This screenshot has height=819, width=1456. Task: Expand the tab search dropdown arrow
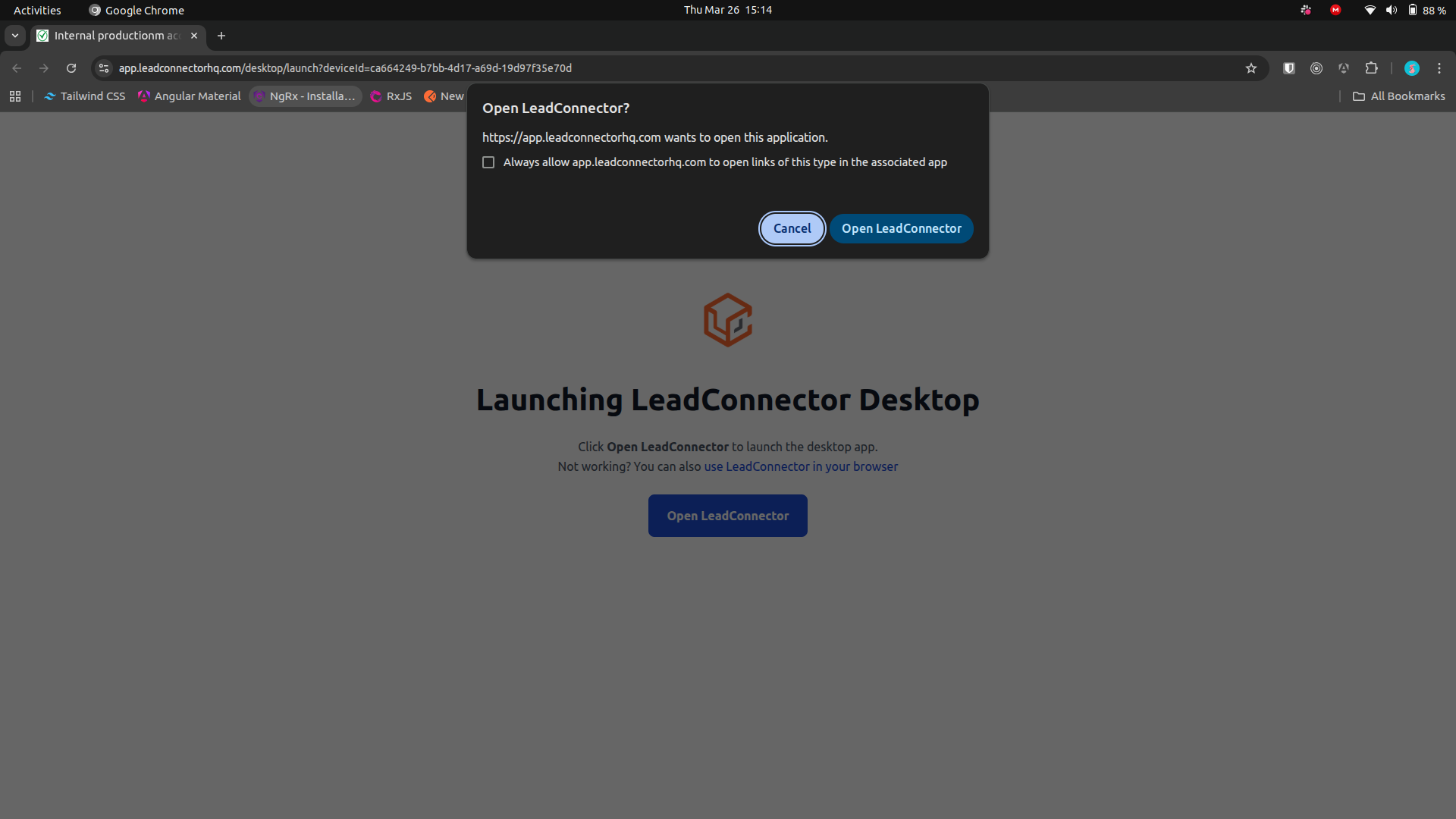[x=14, y=36]
